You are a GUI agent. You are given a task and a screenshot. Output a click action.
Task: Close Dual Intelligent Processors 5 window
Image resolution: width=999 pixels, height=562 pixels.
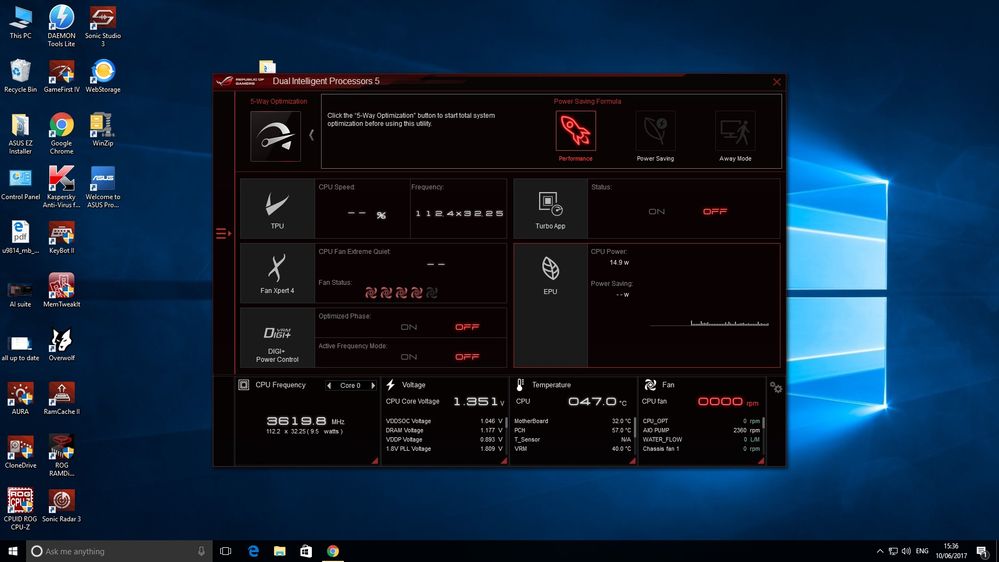pyautogui.click(x=777, y=82)
